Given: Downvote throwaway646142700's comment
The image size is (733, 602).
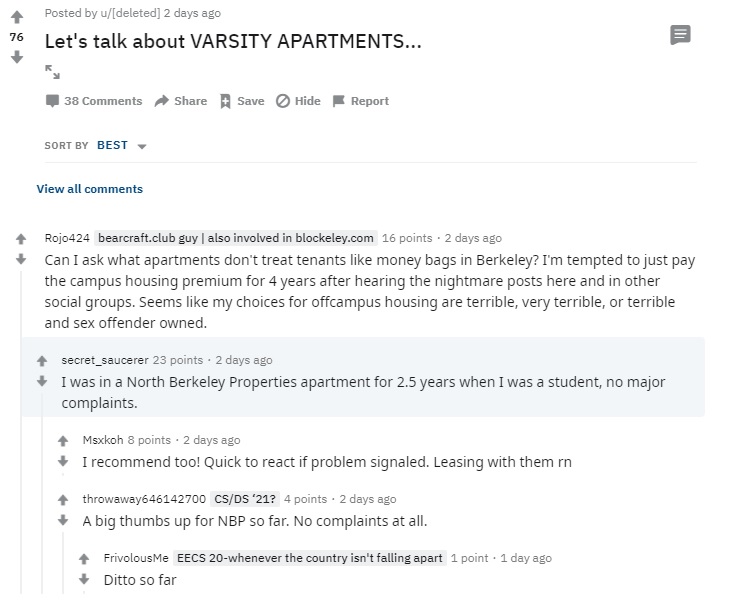Looking at the screenshot, I should coord(63,520).
